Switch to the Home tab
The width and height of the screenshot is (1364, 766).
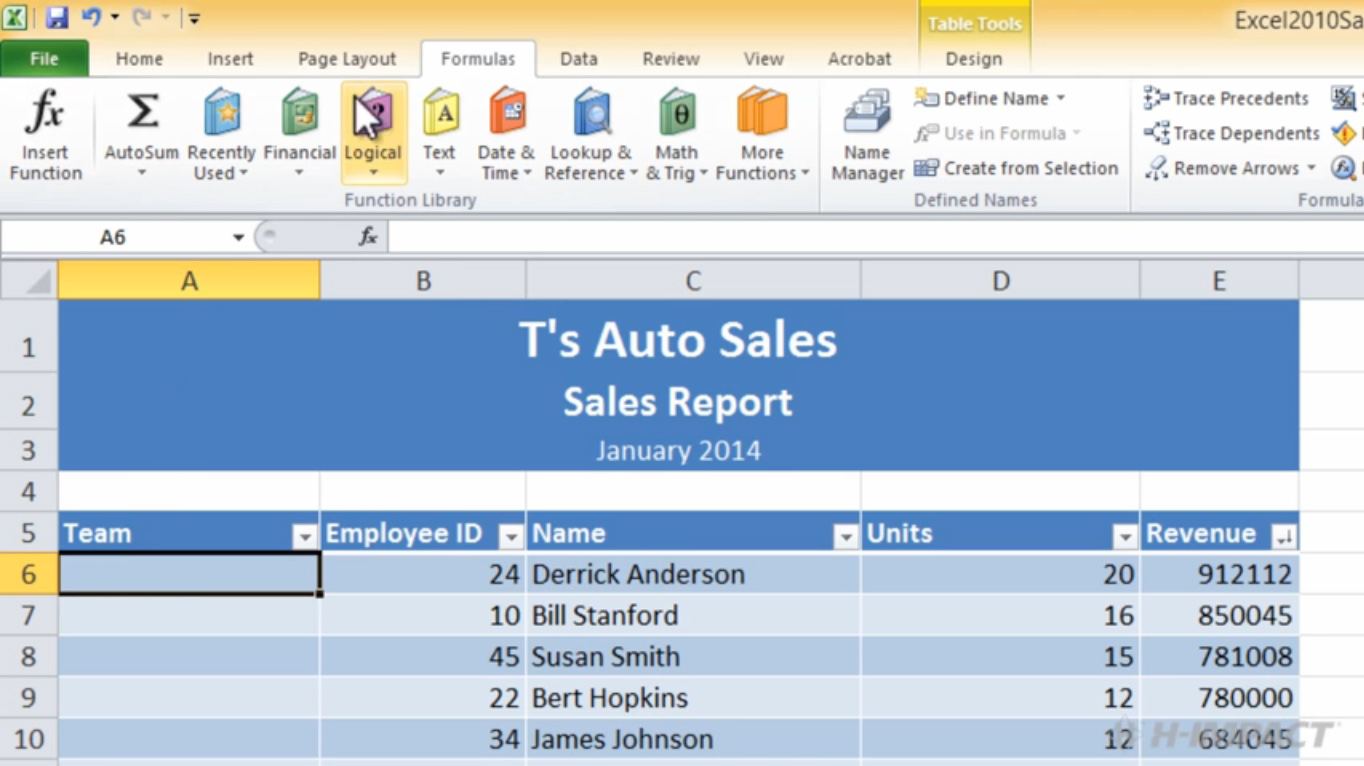(139, 59)
